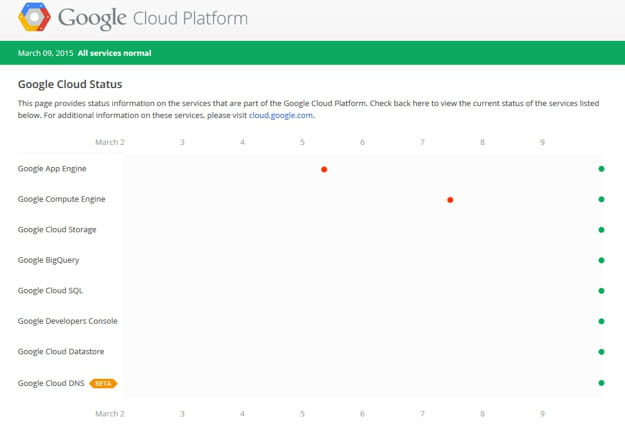This screenshot has width=625, height=425.
Task: Select the Google Compute Engine row label
Action: coord(61,199)
